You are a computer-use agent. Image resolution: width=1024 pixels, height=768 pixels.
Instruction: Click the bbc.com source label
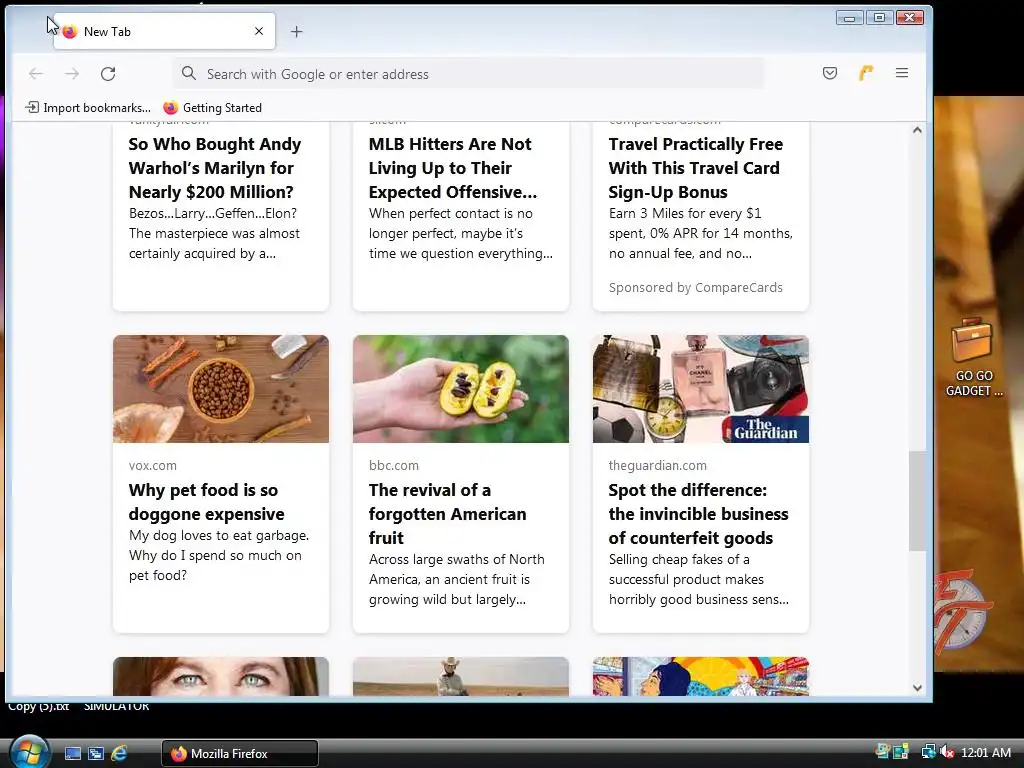pyautogui.click(x=394, y=466)
